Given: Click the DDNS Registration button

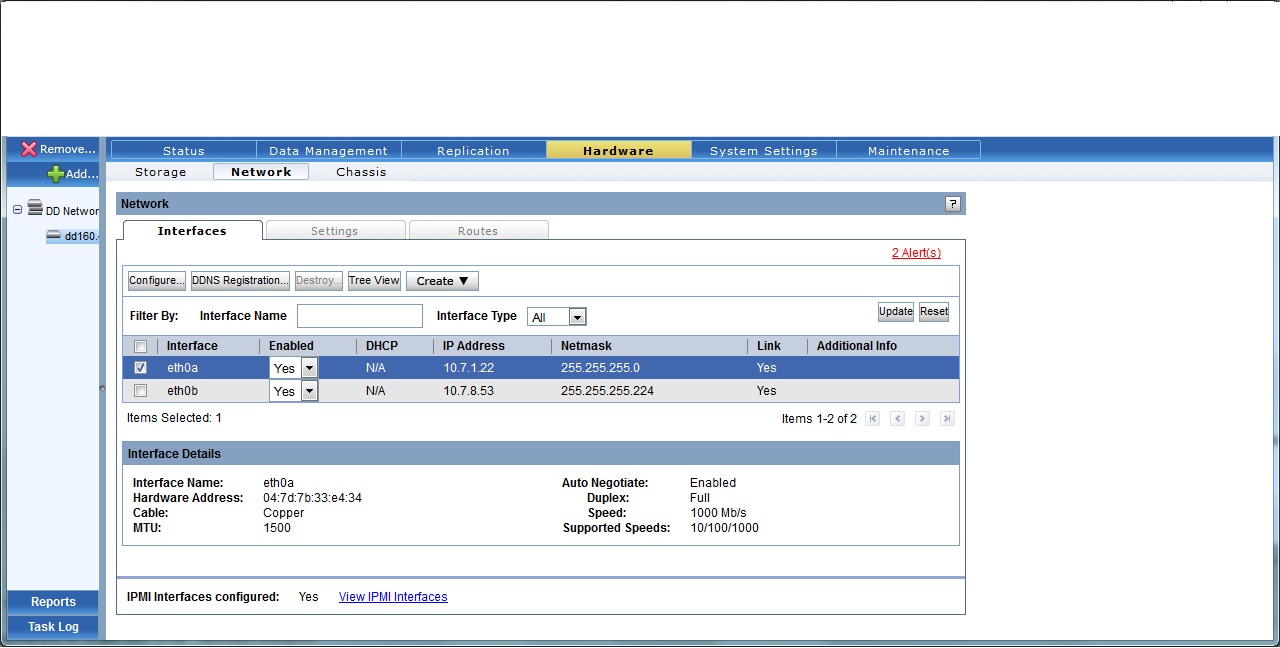Looking at the screenshot, I should (241, 281).
